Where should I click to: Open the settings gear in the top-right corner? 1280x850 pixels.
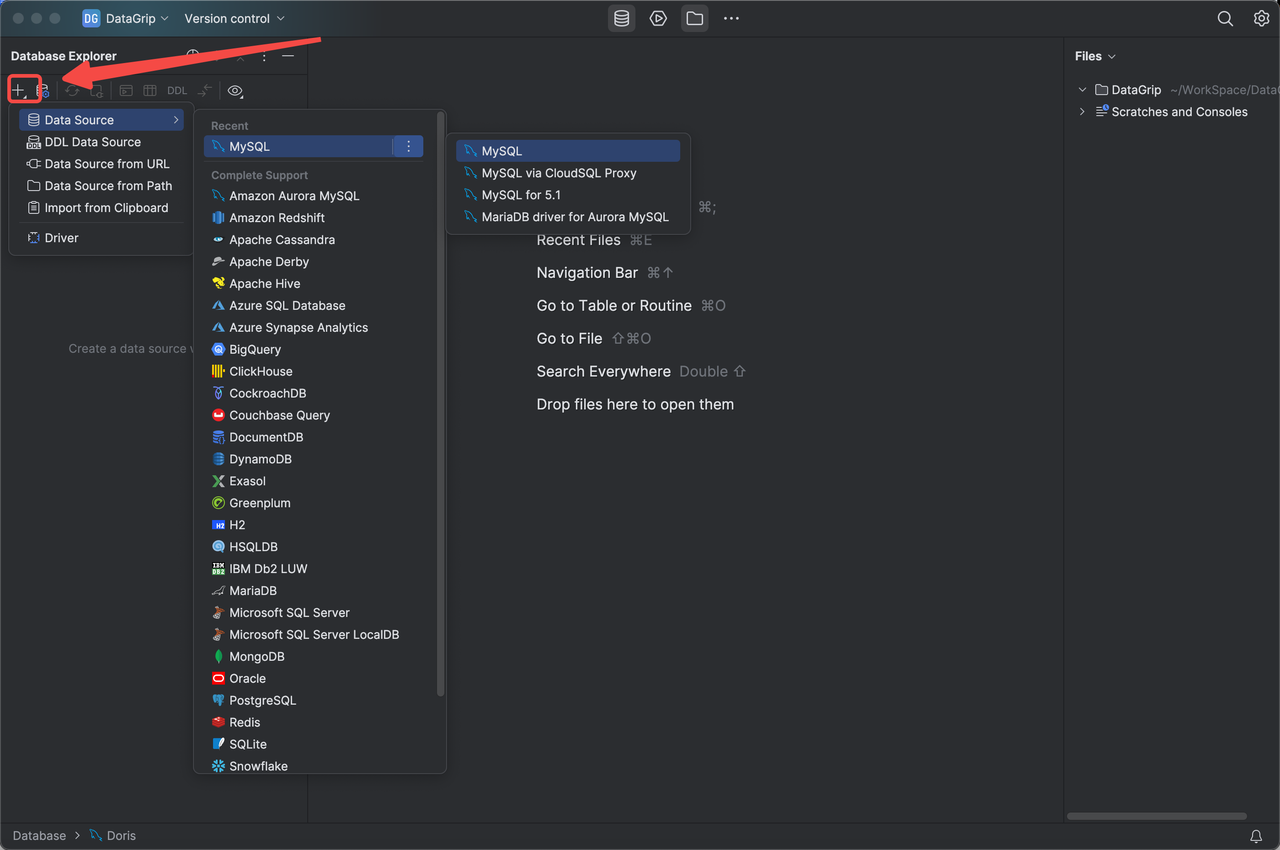(1261, 18)
